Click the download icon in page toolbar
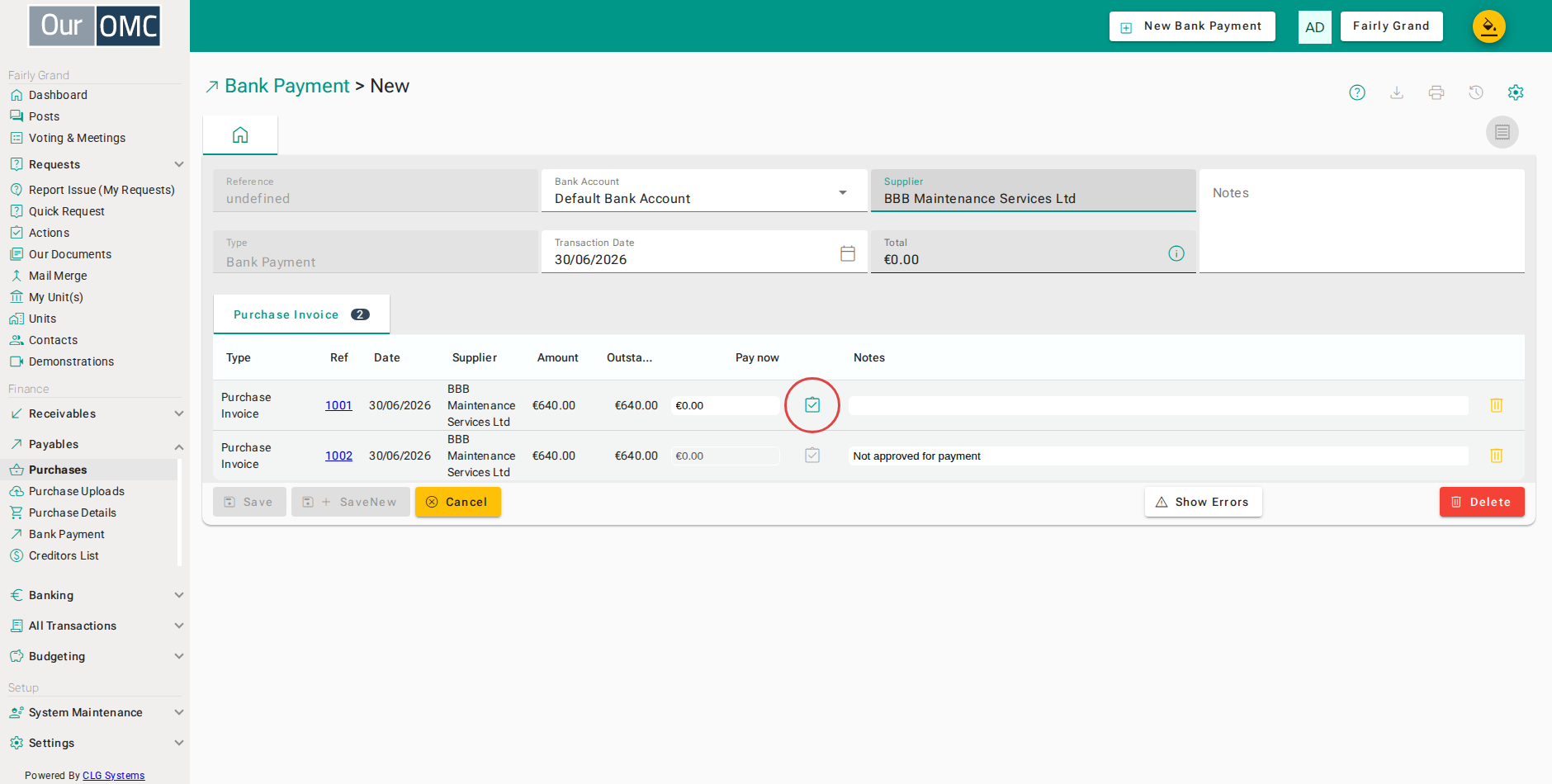The image size is (1552, 784). tap(1397, 92)
